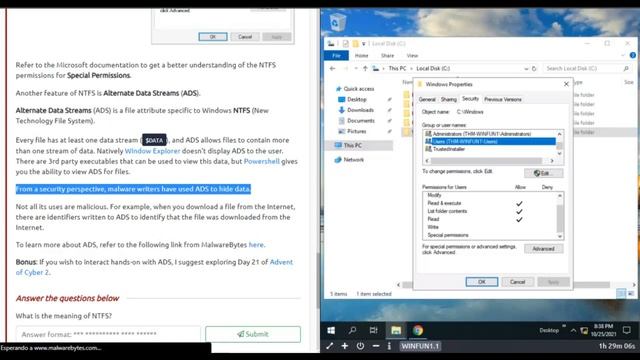The width and height of the screenshot is (640, 360).
Task: Go up one folder level
Action: click(365, 69)
